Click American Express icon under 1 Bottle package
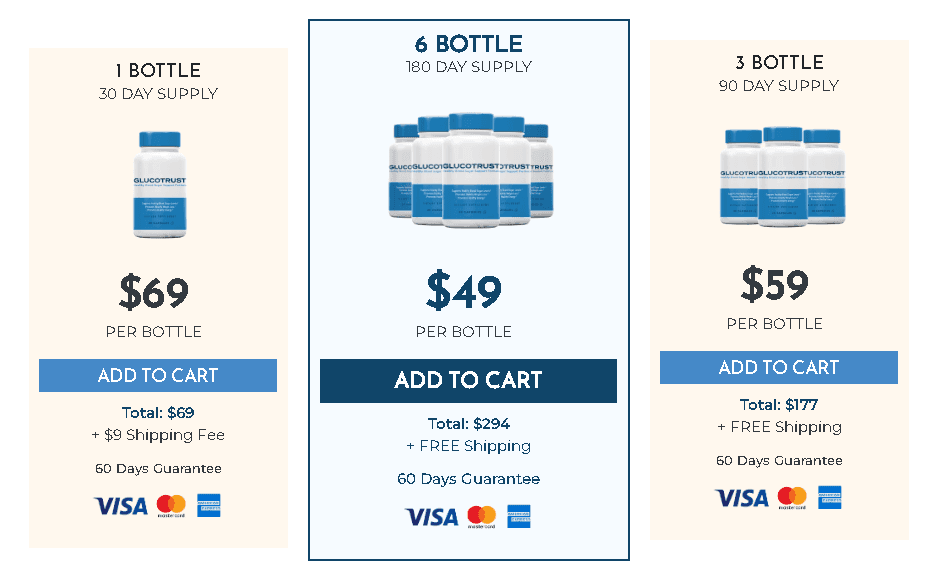The image size is (943, 566). [209, 506]
